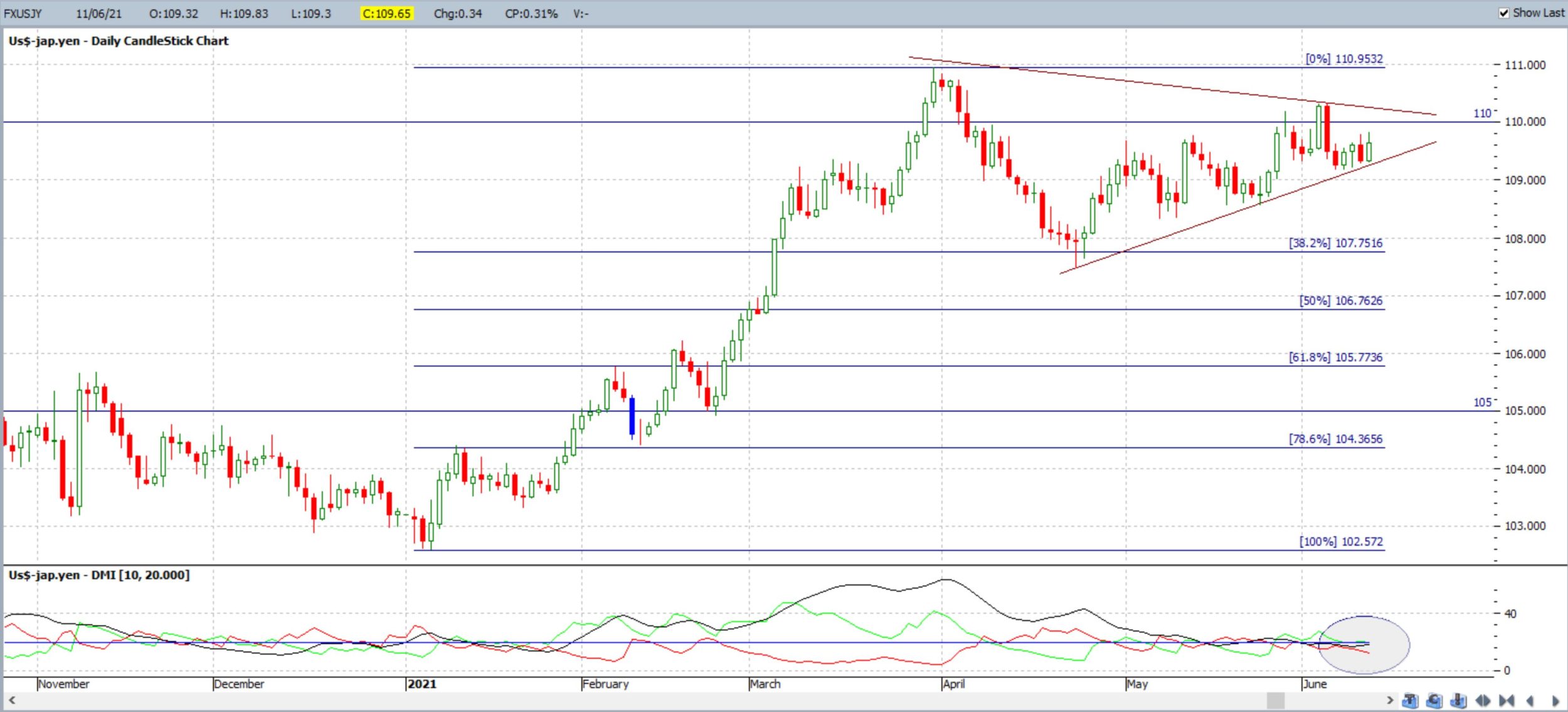The width and height of the screenshot is (1568, 712).
Task: Click the 103.000 price axis label
Action: 1525,526
